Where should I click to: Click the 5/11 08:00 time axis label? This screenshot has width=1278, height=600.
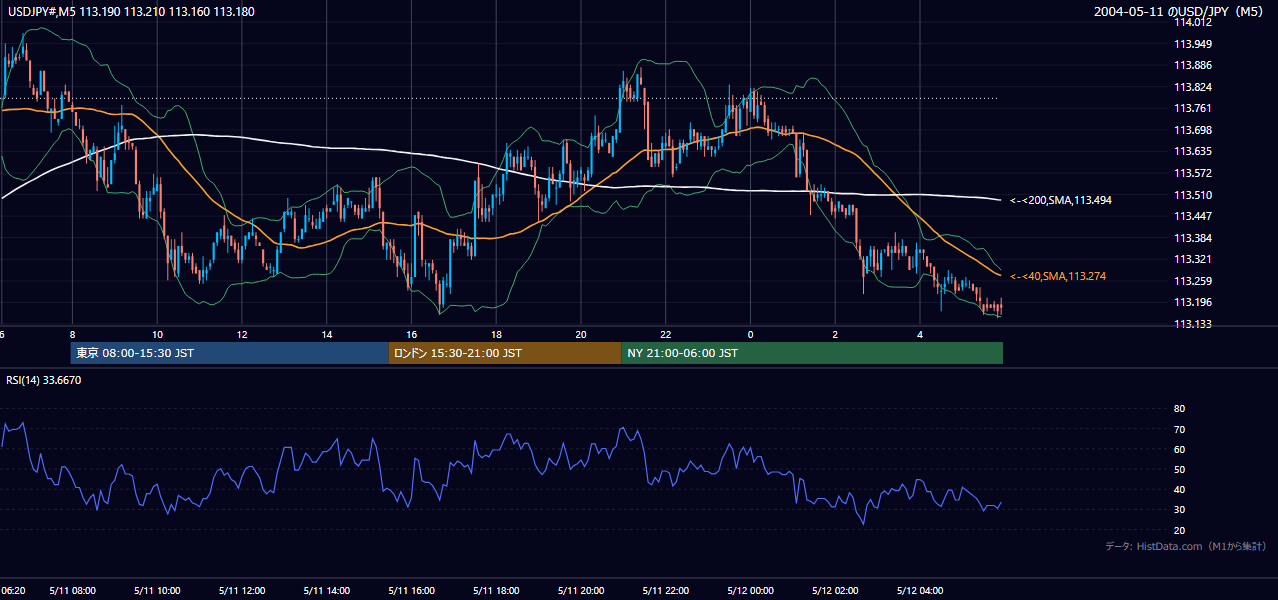click(72, 590)
